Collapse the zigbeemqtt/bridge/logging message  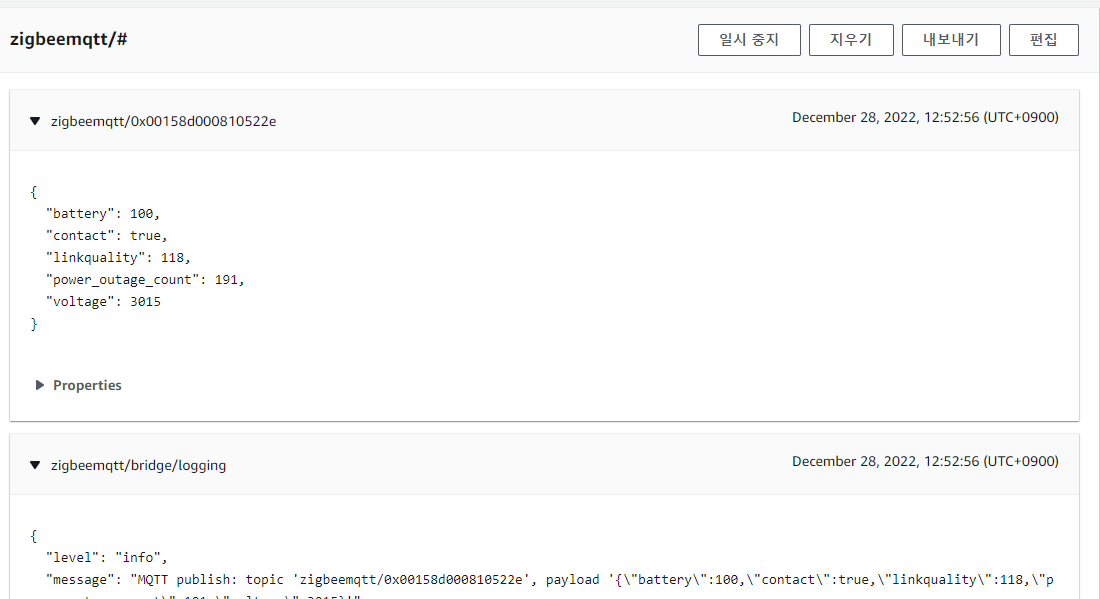35,465
